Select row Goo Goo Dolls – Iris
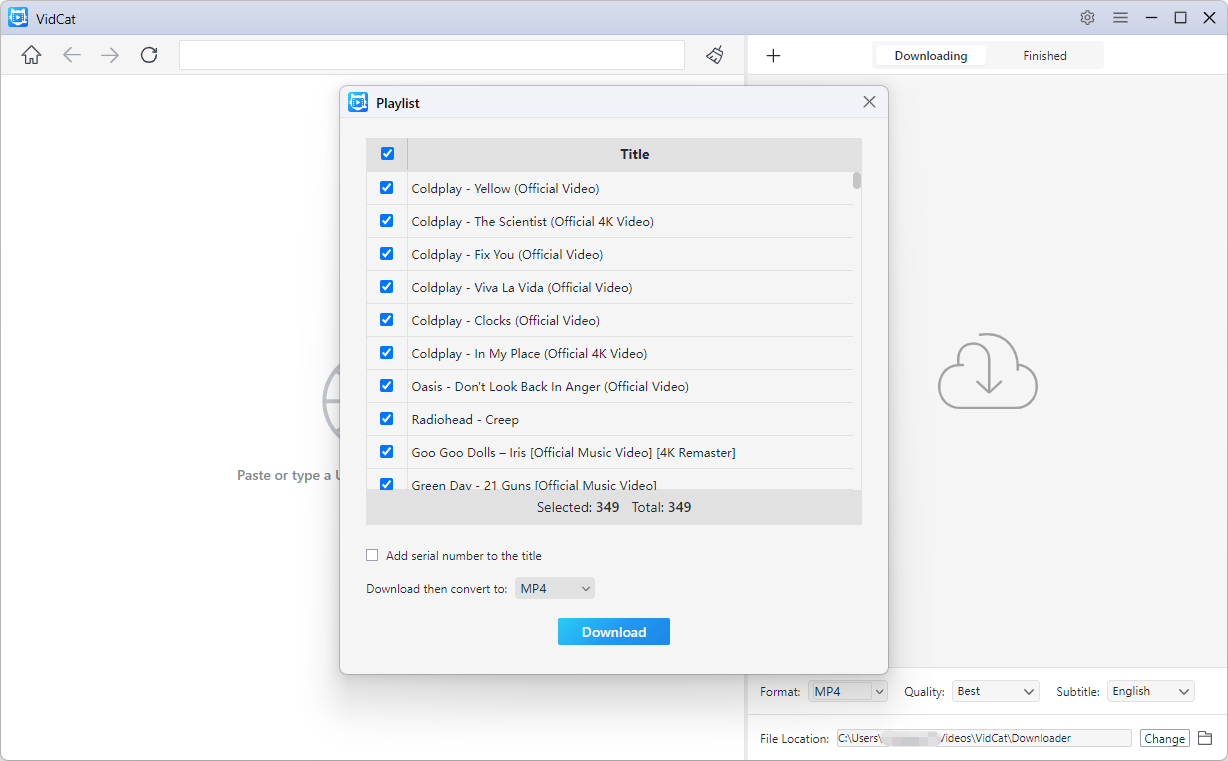This screenshot has width=1228, height=761. [610, 452]
